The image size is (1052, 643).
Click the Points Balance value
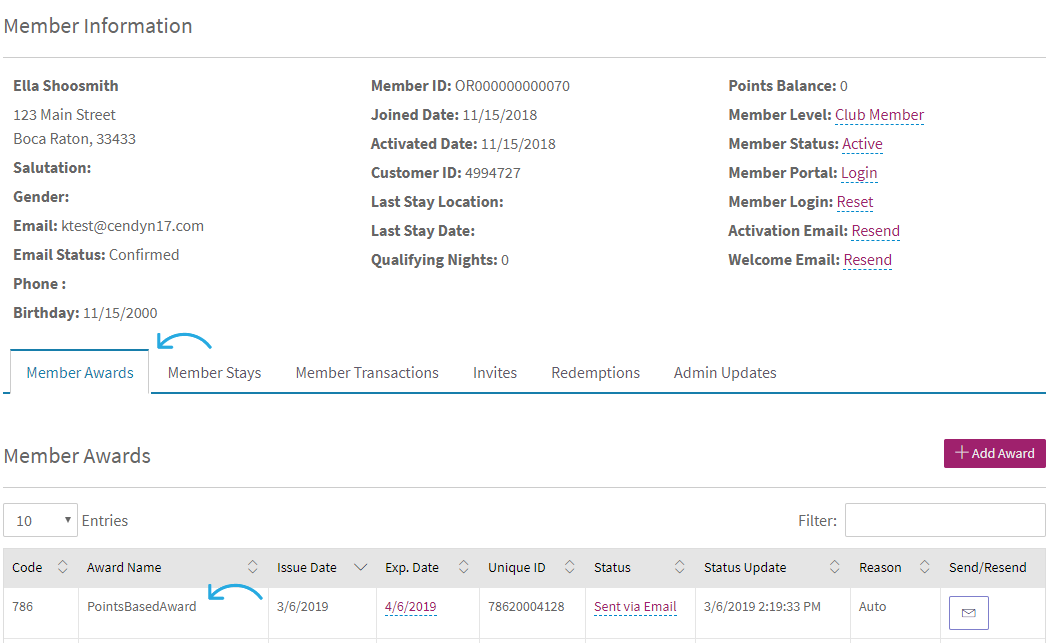point(843,86)
